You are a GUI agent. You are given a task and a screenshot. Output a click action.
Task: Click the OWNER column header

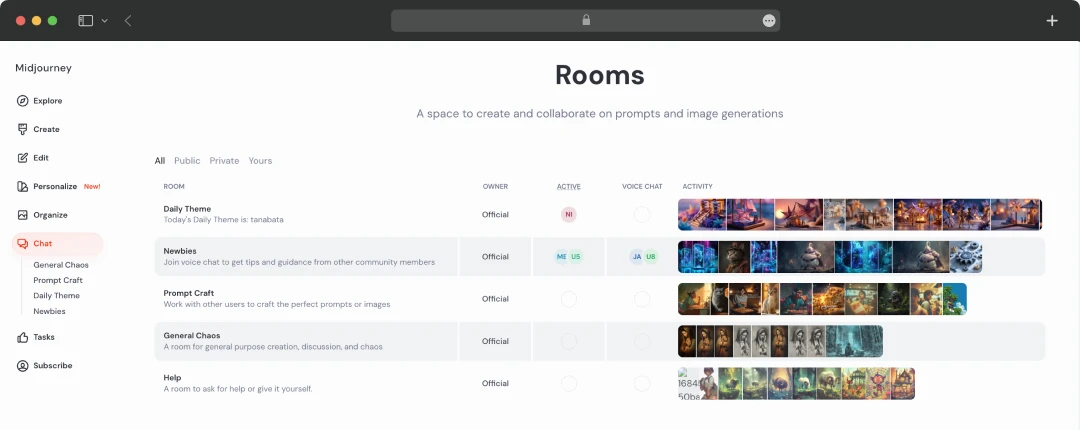pyautogui.click(x=495, y=186)
